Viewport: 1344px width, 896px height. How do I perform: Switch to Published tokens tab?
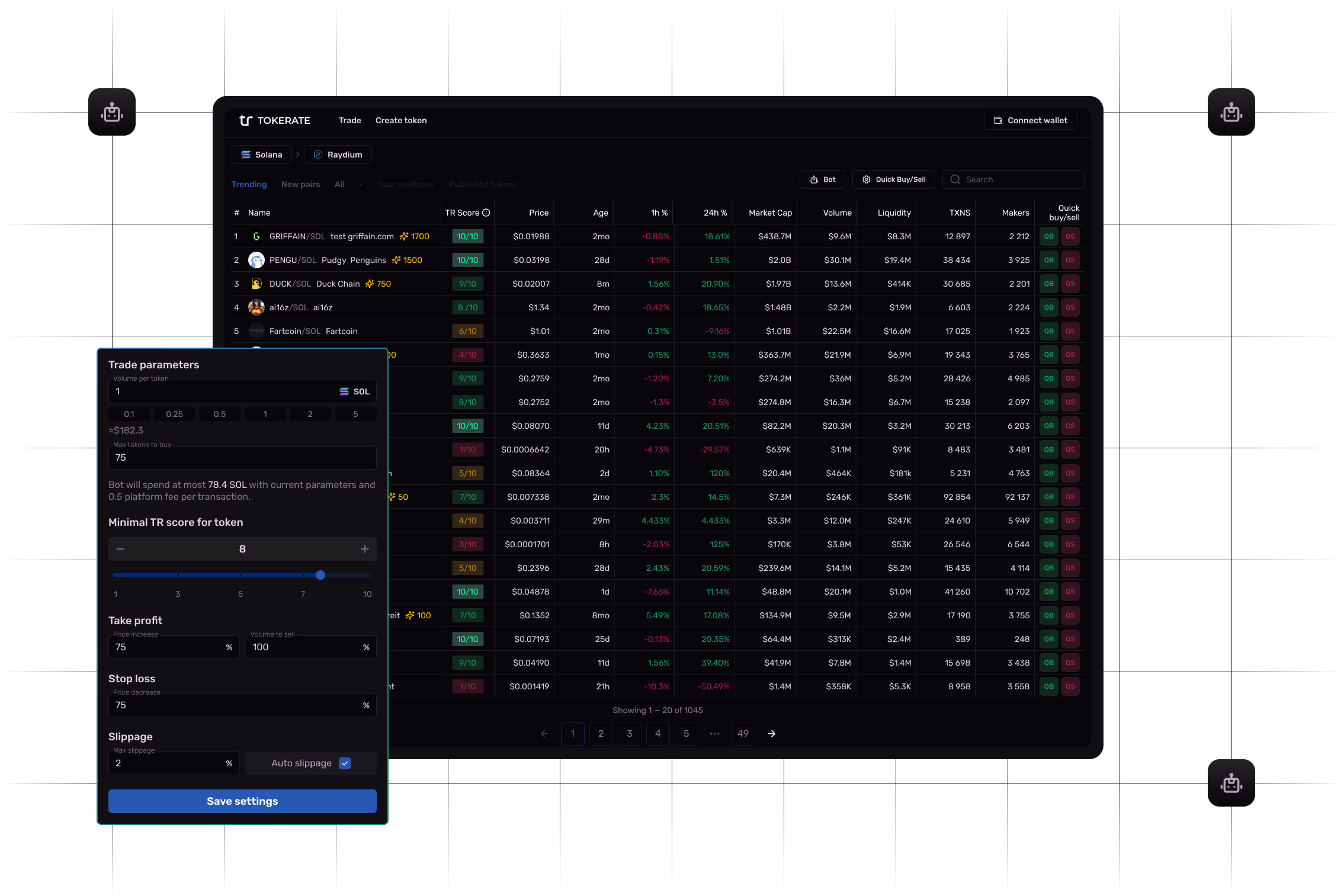click(x=483, y=184)
